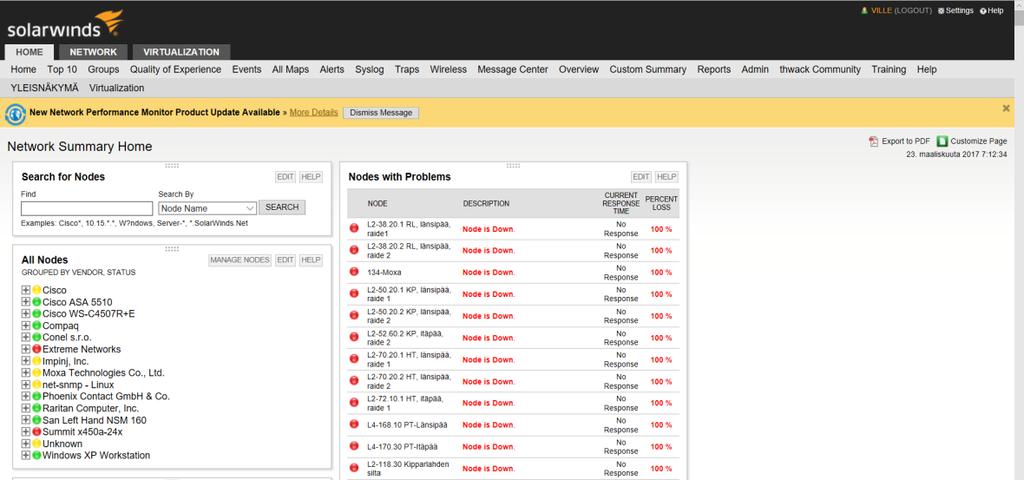Click the PERCENT LOSS column header

[x=662, y=203]
